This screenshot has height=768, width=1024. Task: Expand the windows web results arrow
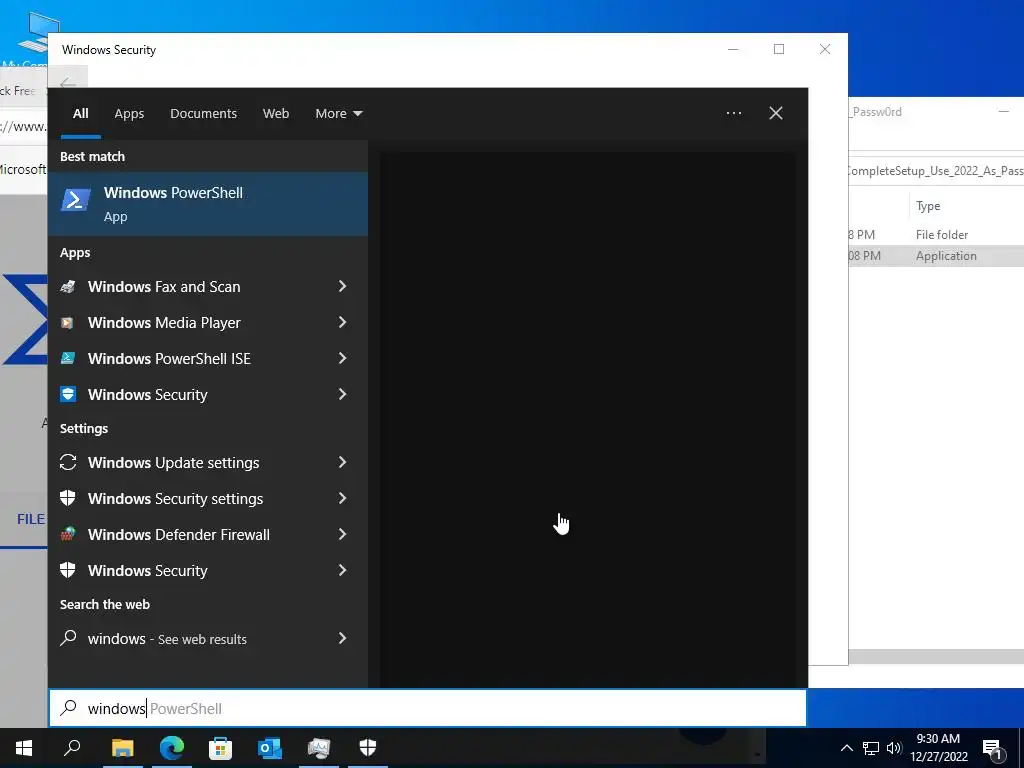pyautogui.click(x=342, y=638)
